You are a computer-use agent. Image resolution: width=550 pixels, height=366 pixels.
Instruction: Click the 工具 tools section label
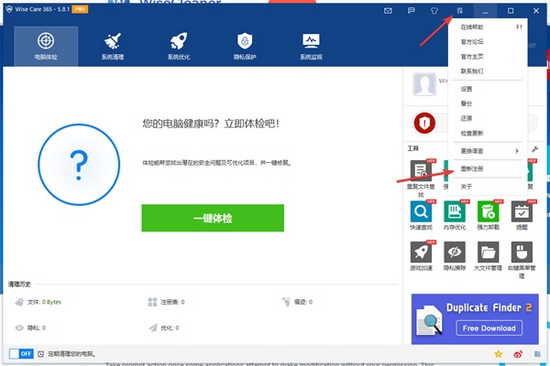point(413,148)
